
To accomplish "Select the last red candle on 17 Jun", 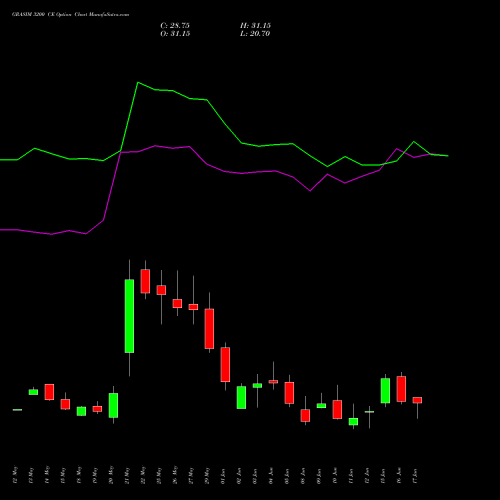I will coord(417,400).
